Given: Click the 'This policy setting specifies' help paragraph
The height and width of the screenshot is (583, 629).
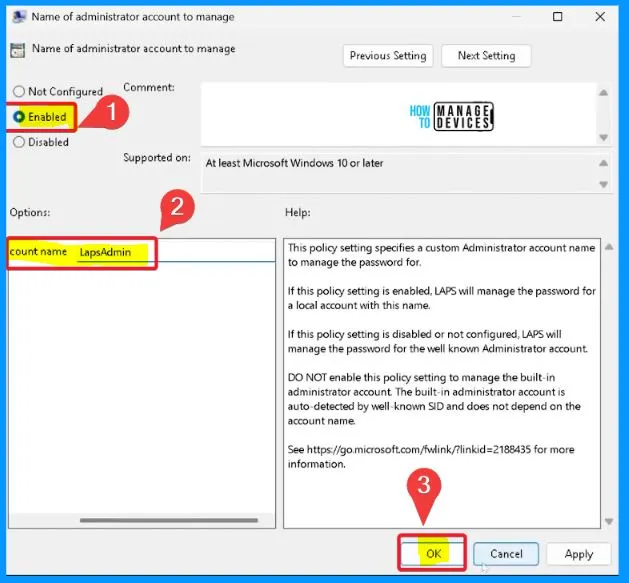Looking at the screenshot, I should [441, 255].
